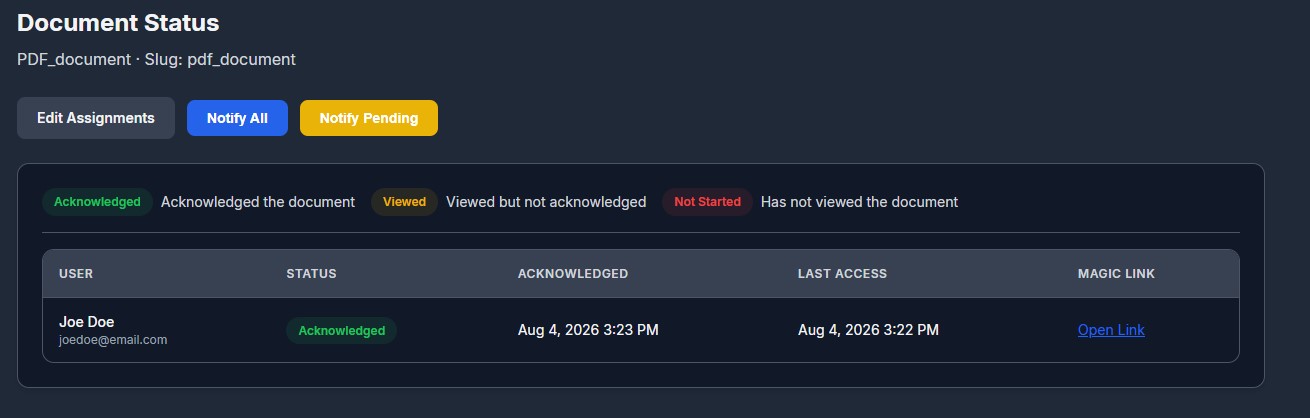Select the Last Access column header
This screenshot has height=418, width=1310.
tap(842, 274)
